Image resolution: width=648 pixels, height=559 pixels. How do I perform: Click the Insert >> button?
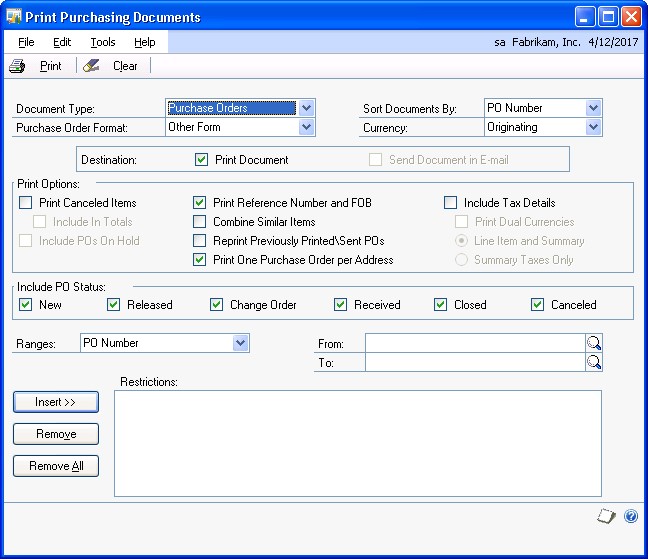(x=56, y=402)
